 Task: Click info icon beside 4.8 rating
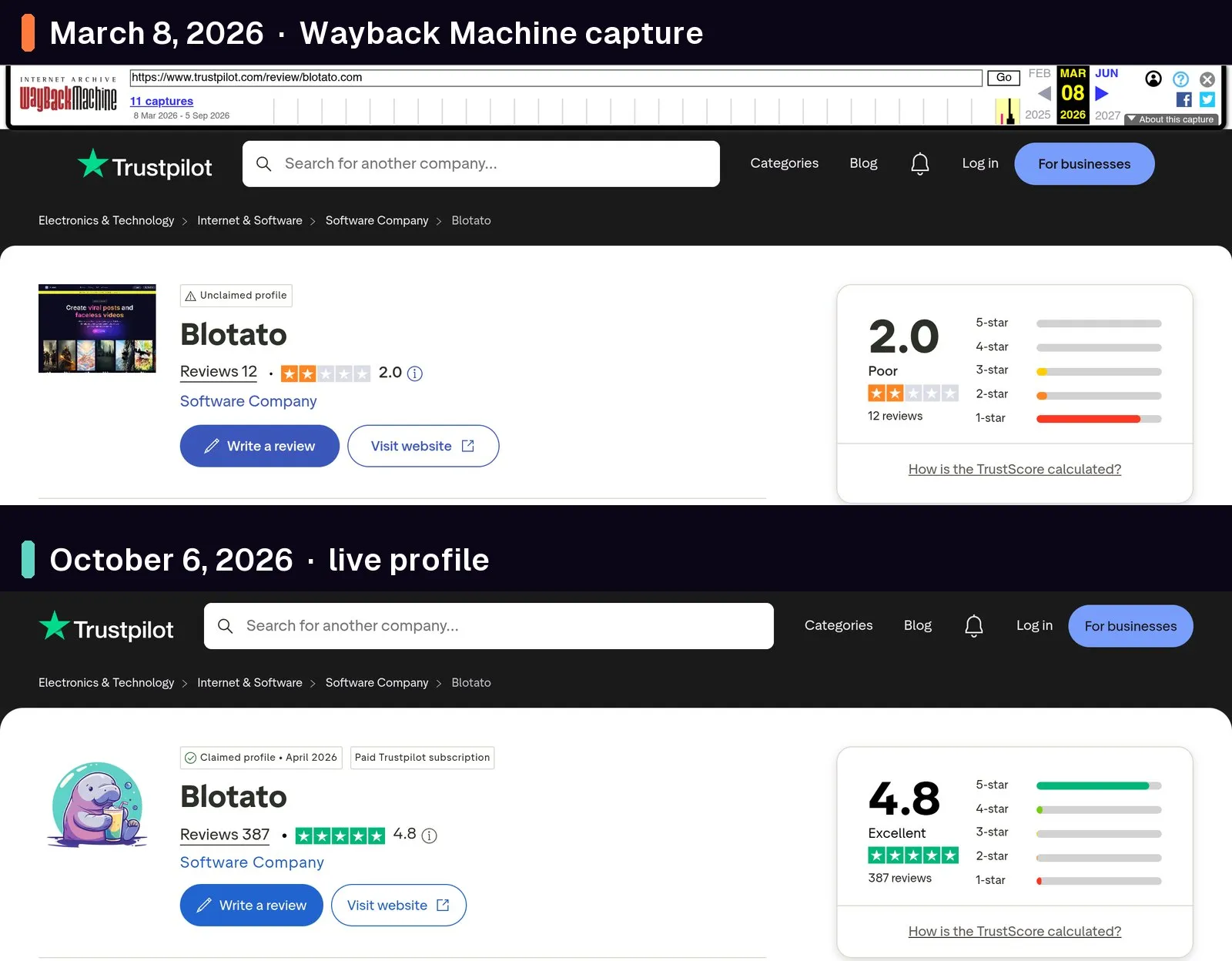[x=430, y=835]
